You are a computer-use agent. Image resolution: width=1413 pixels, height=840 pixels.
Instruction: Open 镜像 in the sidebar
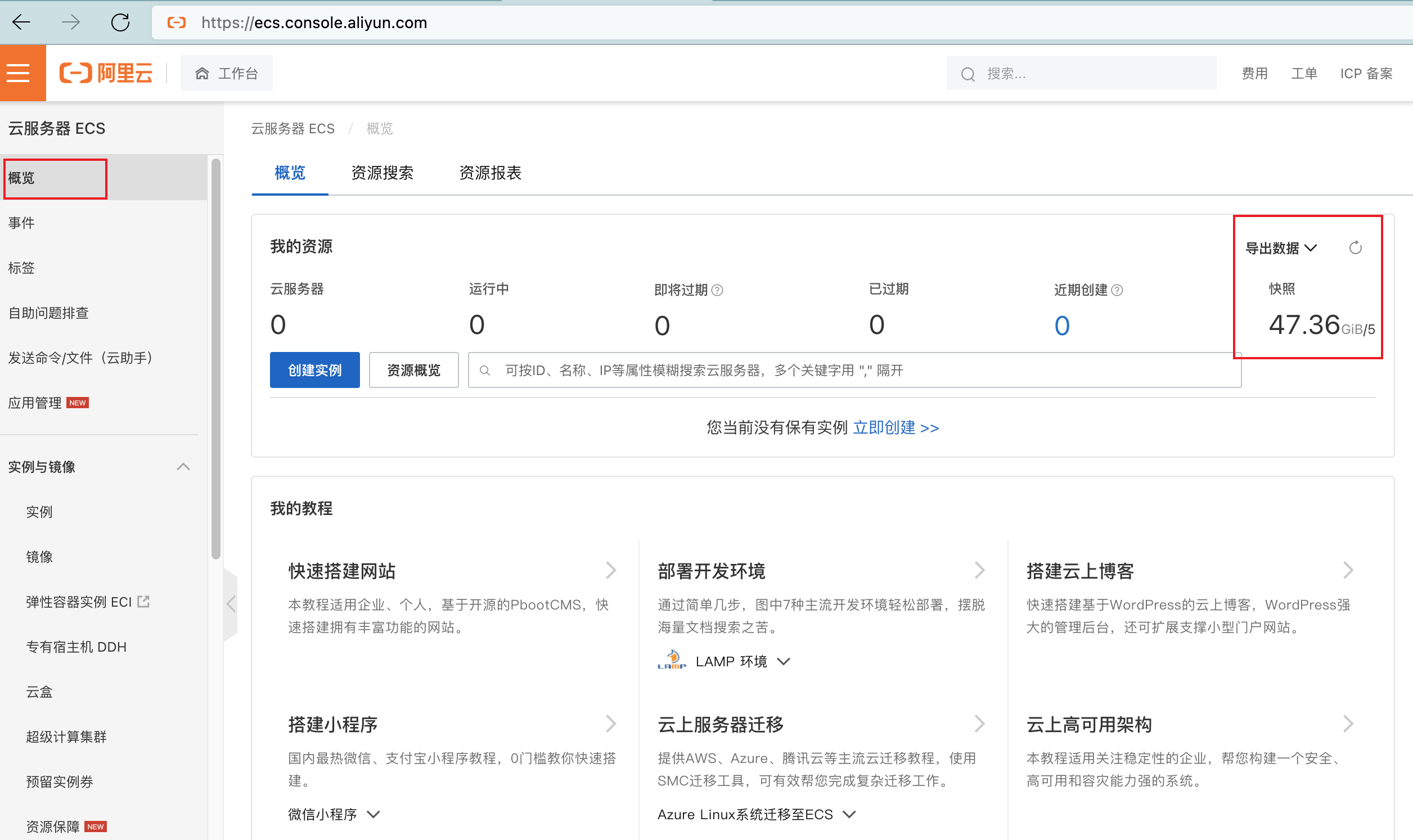pyautogui.click(x=39, y=557)
